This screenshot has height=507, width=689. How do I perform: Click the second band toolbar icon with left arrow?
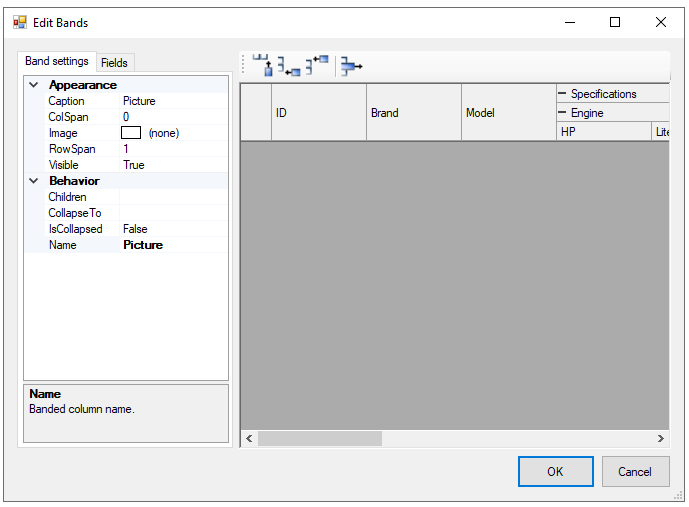289,66
